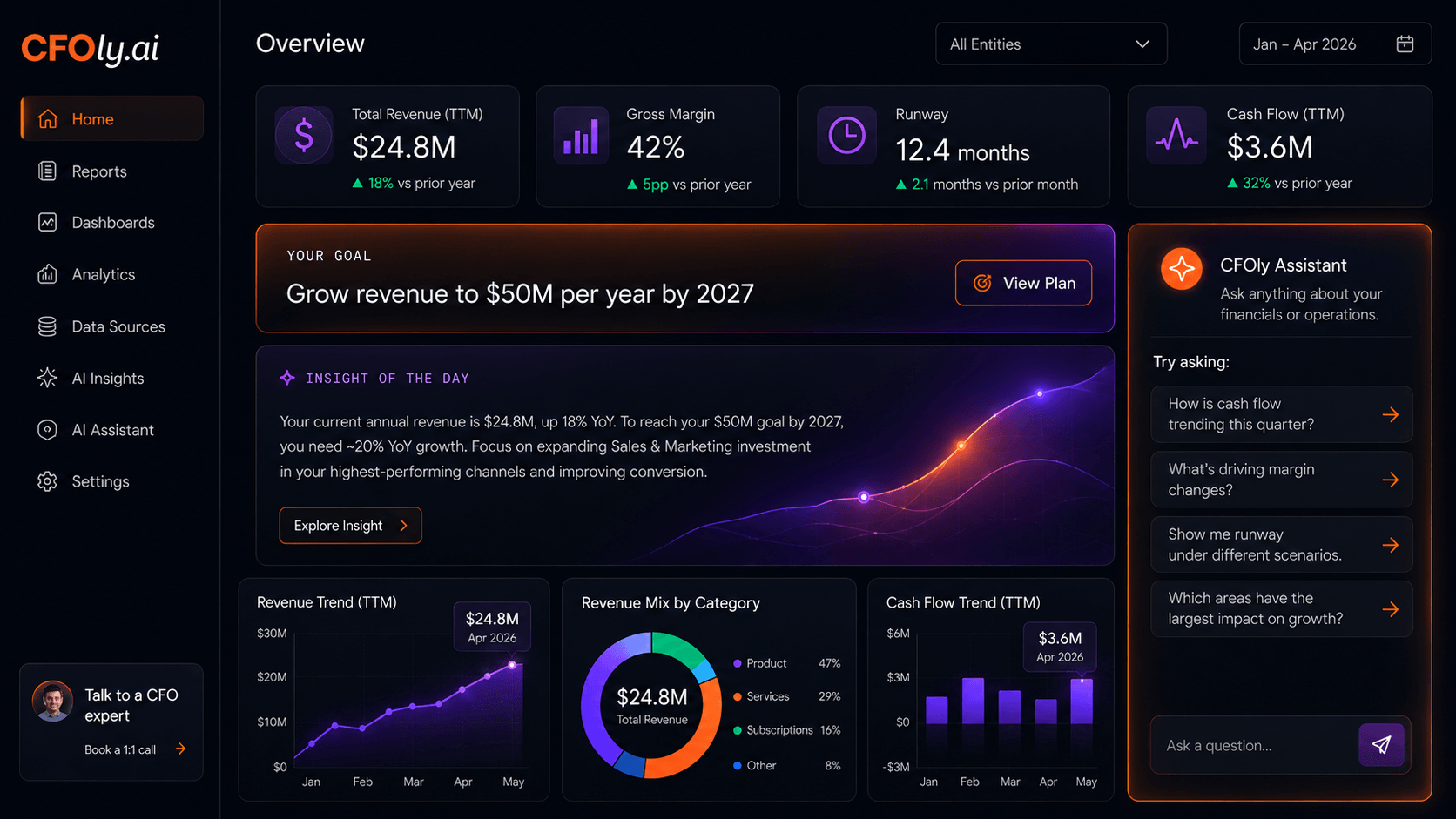
Task: Click the Book a 1:1 call arrow
Action: (x=180, y=749)
